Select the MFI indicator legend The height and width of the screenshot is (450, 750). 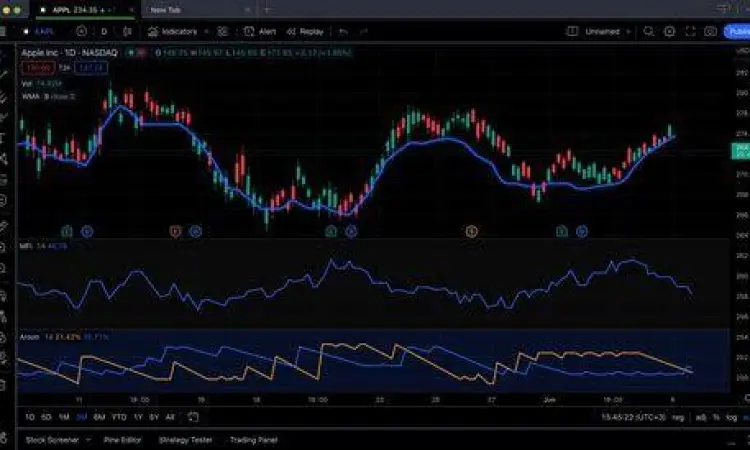tap(44, 246)
